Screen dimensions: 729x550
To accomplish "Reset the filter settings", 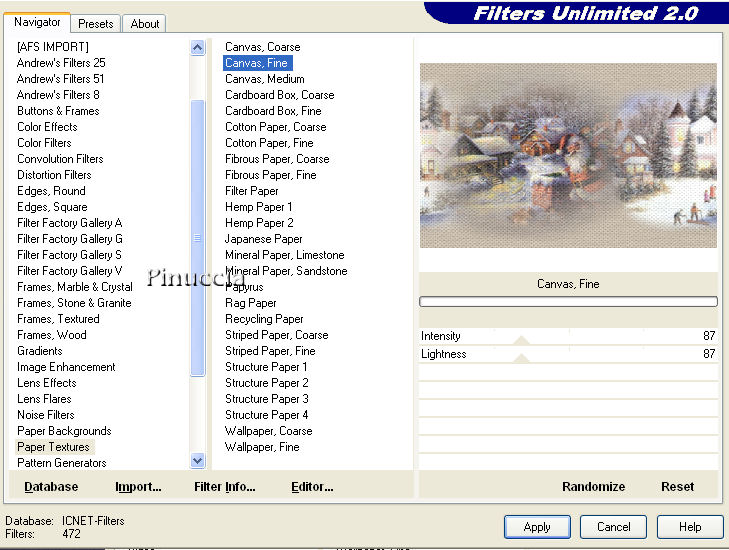I will (677, 487).
